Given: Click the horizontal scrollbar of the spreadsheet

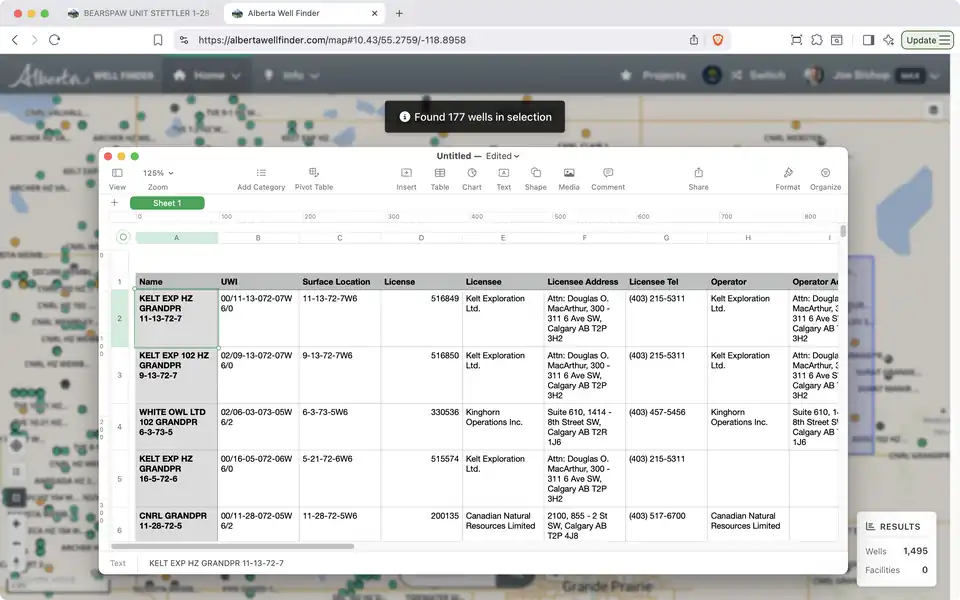Looking at the screenshot, I should [x=233, y=546].
